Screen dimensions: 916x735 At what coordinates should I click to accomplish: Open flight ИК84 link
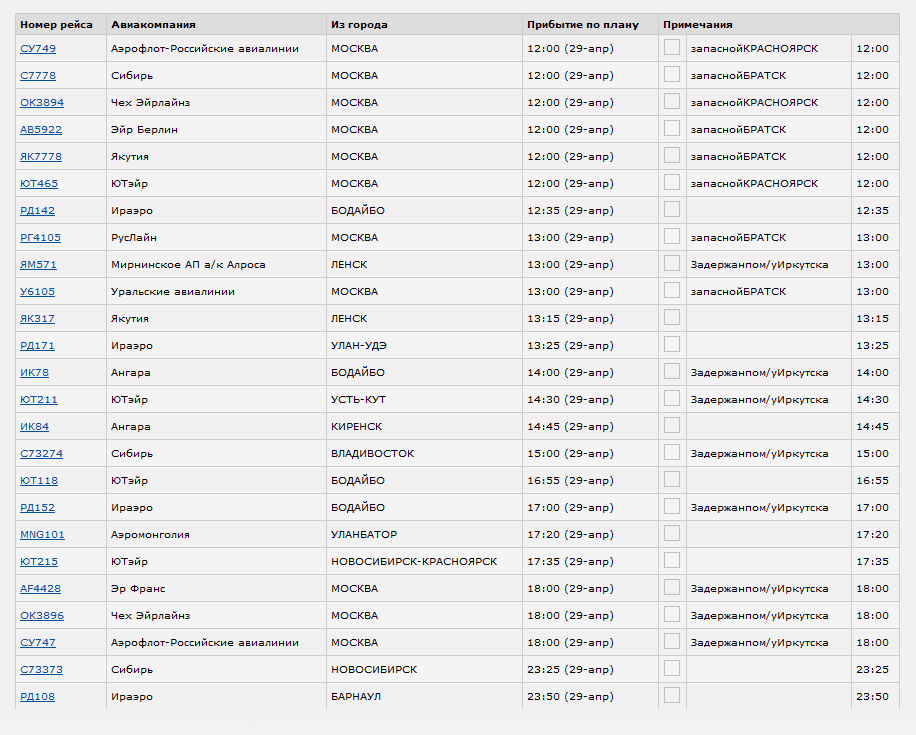pyautogui.click(x=34, y=427)
